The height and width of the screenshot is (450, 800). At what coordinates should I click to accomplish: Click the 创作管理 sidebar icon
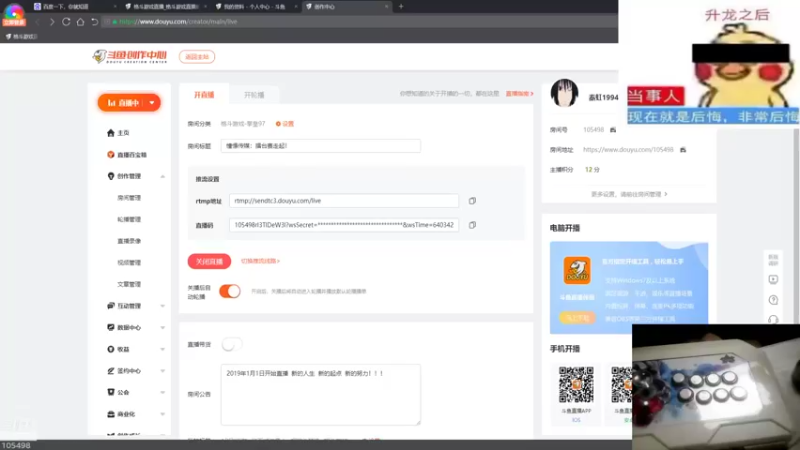[x=111, y=176]
